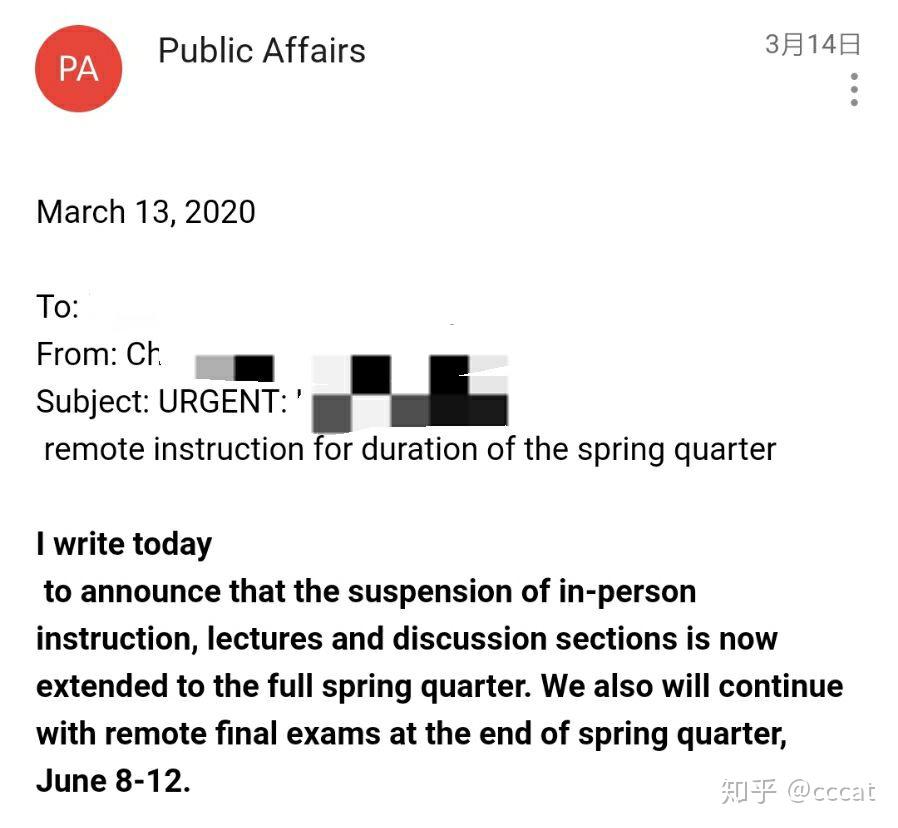898x828 pixels.
Task: Select the Subject: label
Action: pos(93,401)
